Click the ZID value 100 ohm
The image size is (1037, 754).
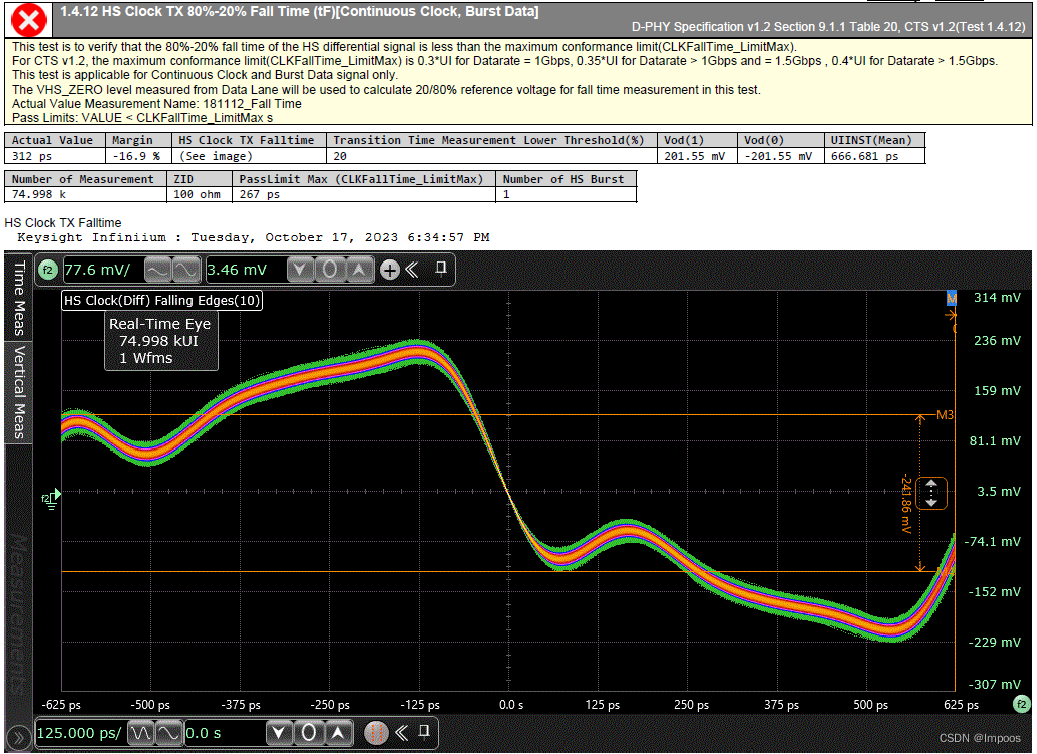pos(200,194)
